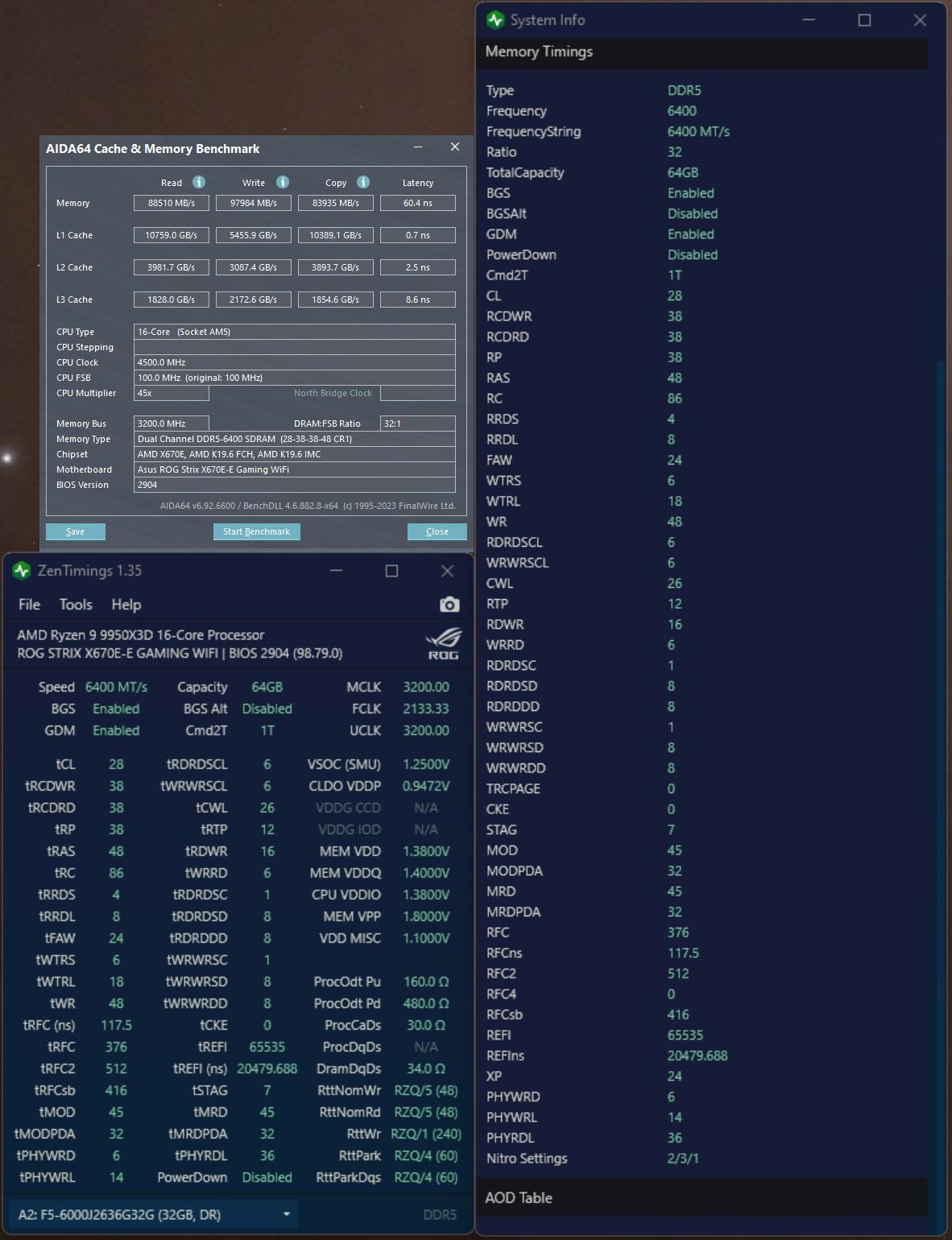Select the Memory Copy value 83935 MB/s
Screen dimensions: 952x1240
[x=336, y=203]
